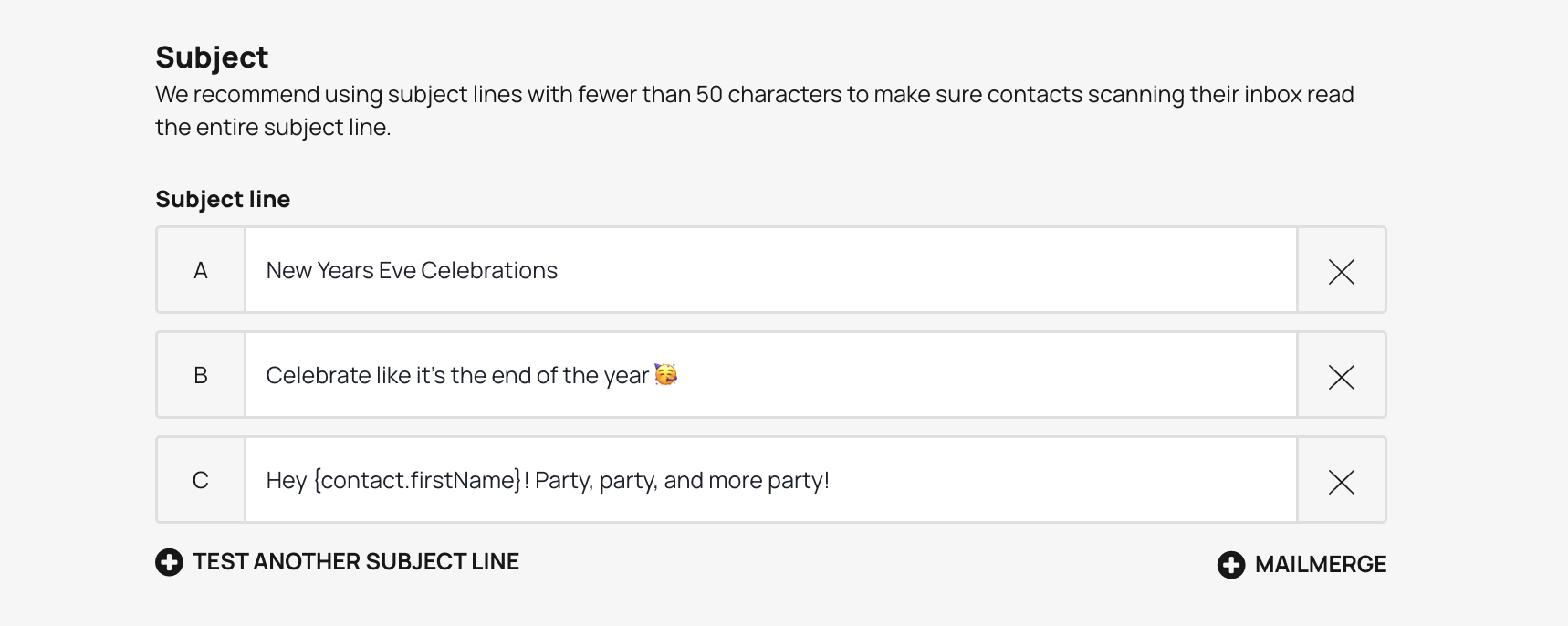Remove subject line A with its X
The height and width of the screenshot is (626, 1568).
click(1341, 271)
